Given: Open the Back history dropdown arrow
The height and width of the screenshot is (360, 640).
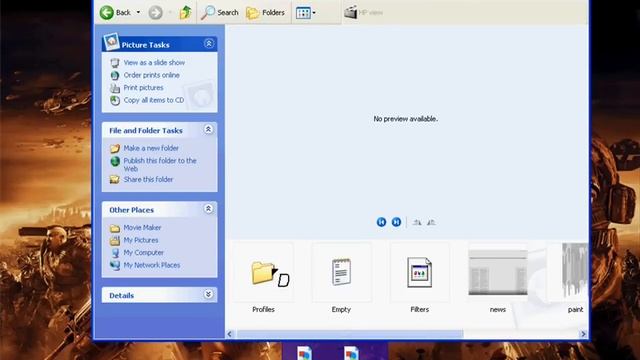Looking at the screenshot, I should click(138, 13).
